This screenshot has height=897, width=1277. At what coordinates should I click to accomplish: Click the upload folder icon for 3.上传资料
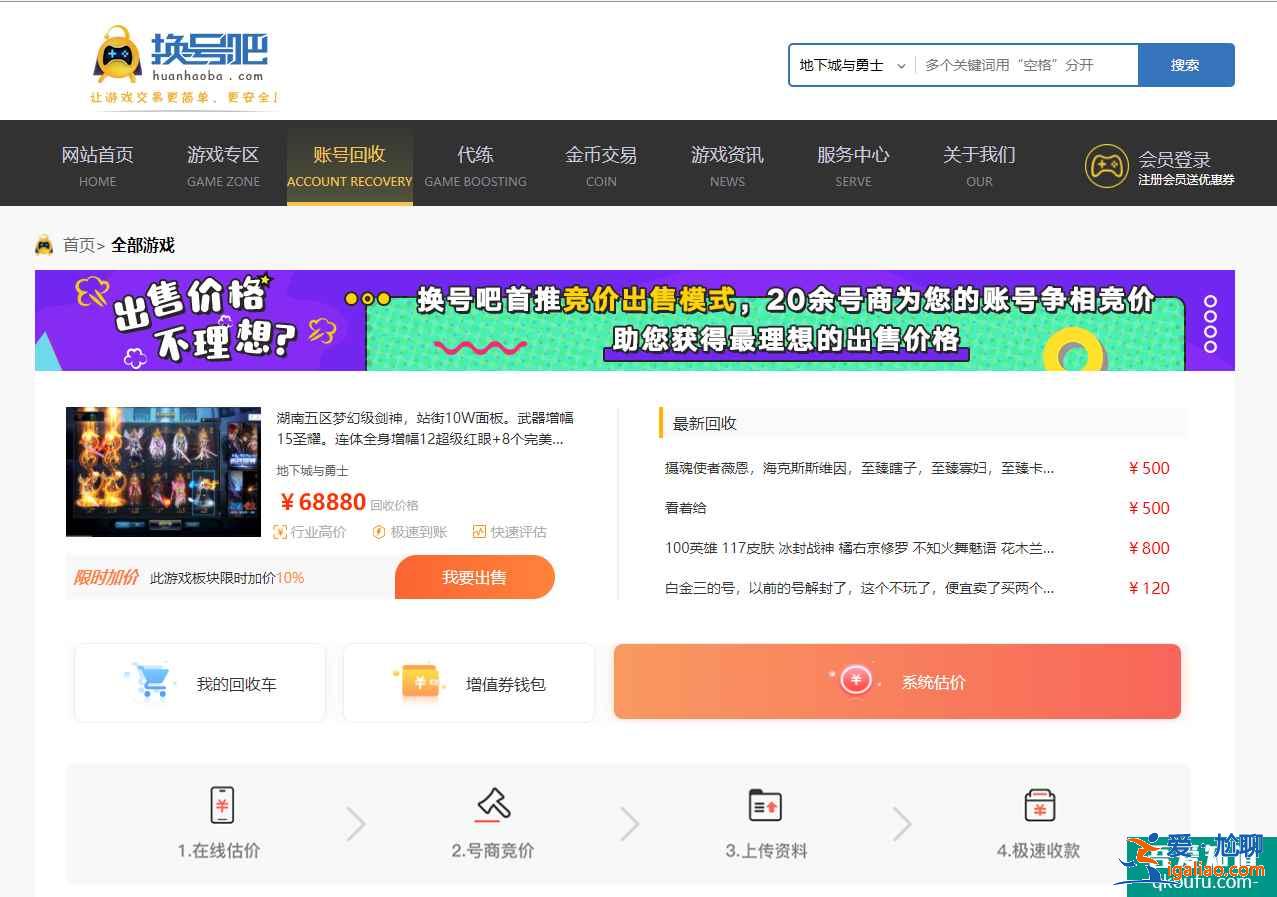coord(764,804)
